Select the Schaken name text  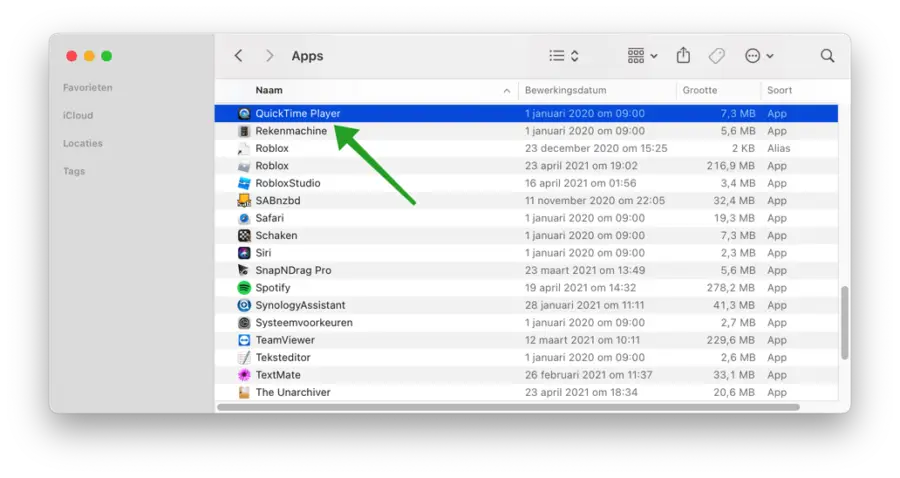pos(276,235)
